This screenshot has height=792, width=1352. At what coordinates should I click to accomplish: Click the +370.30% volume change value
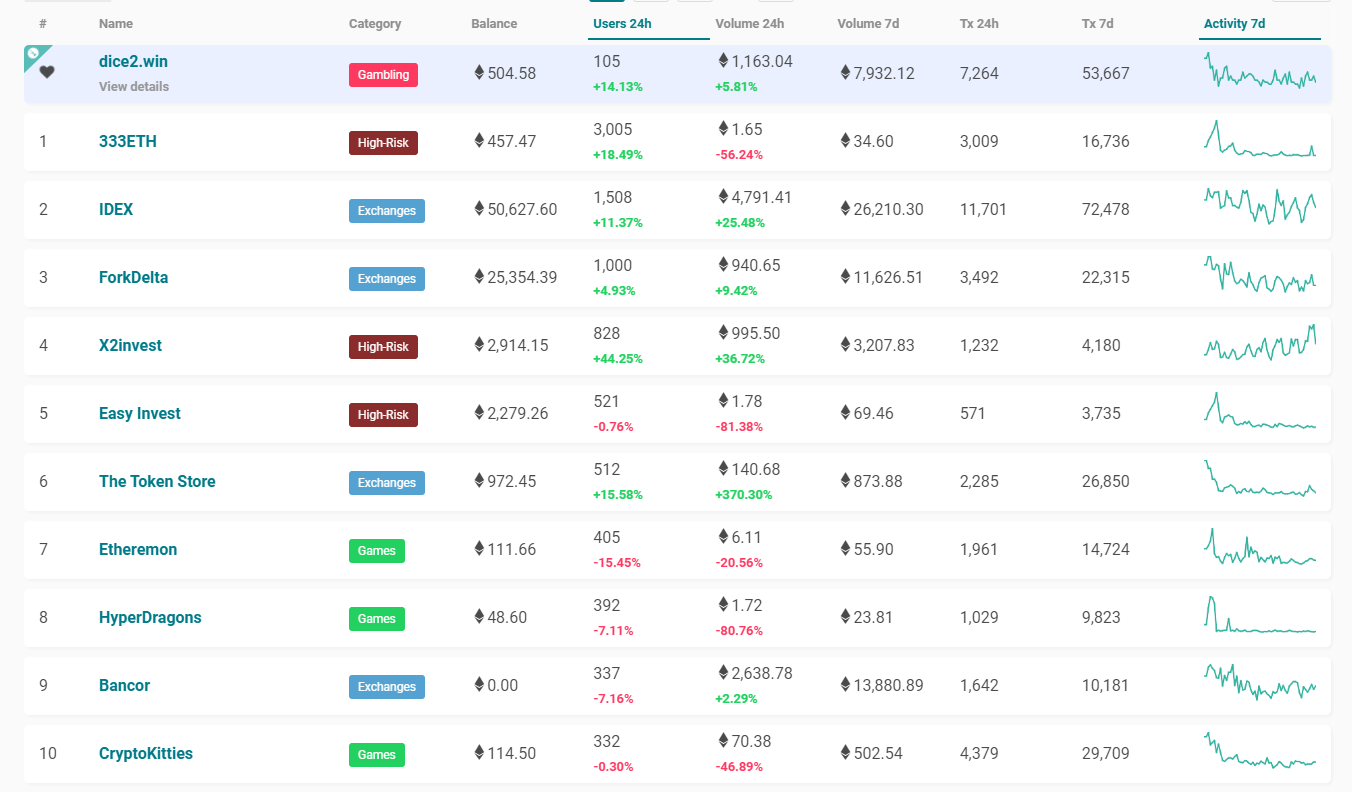[743, 495]
